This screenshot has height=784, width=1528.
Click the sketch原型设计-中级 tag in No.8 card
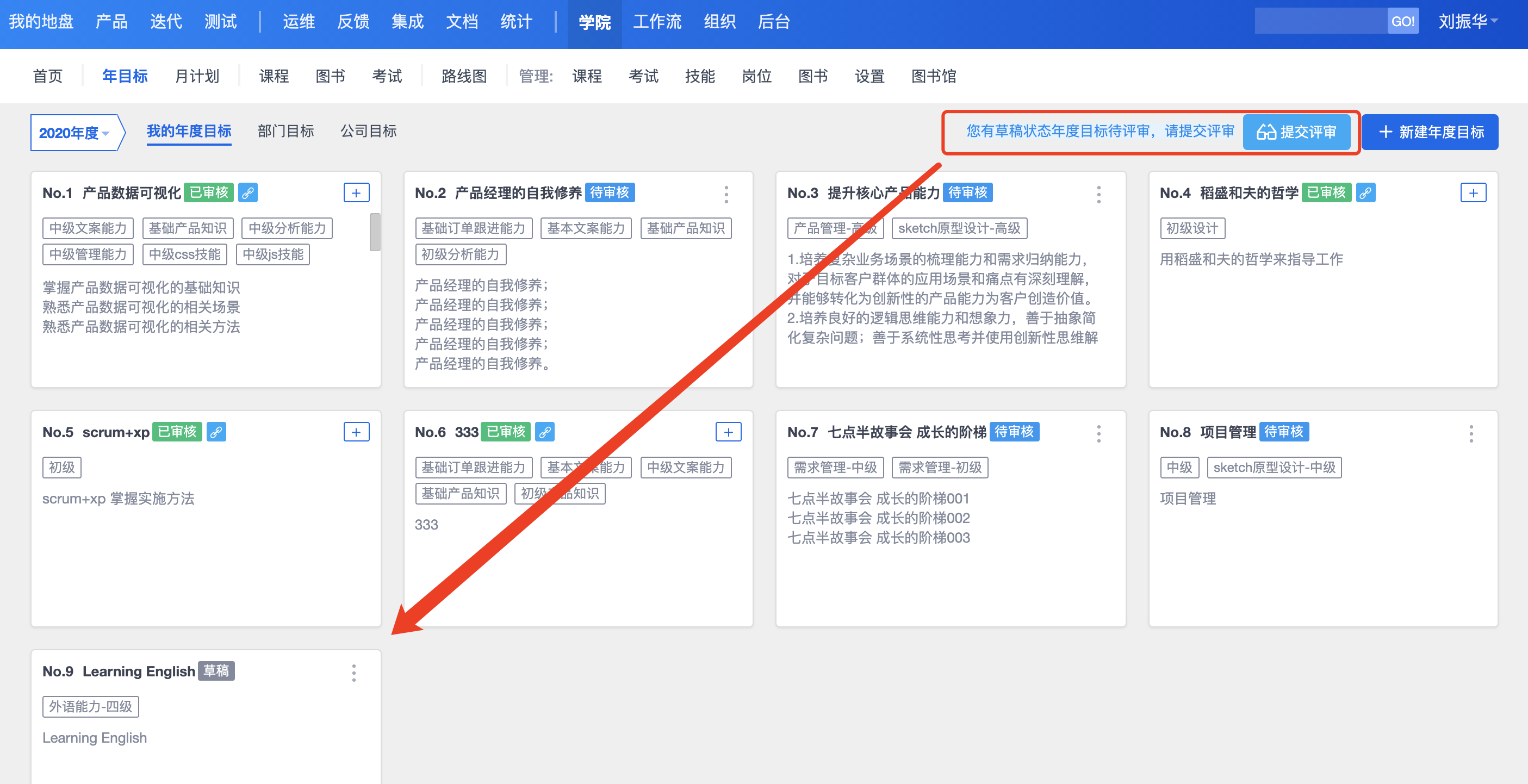point(1274,468)
